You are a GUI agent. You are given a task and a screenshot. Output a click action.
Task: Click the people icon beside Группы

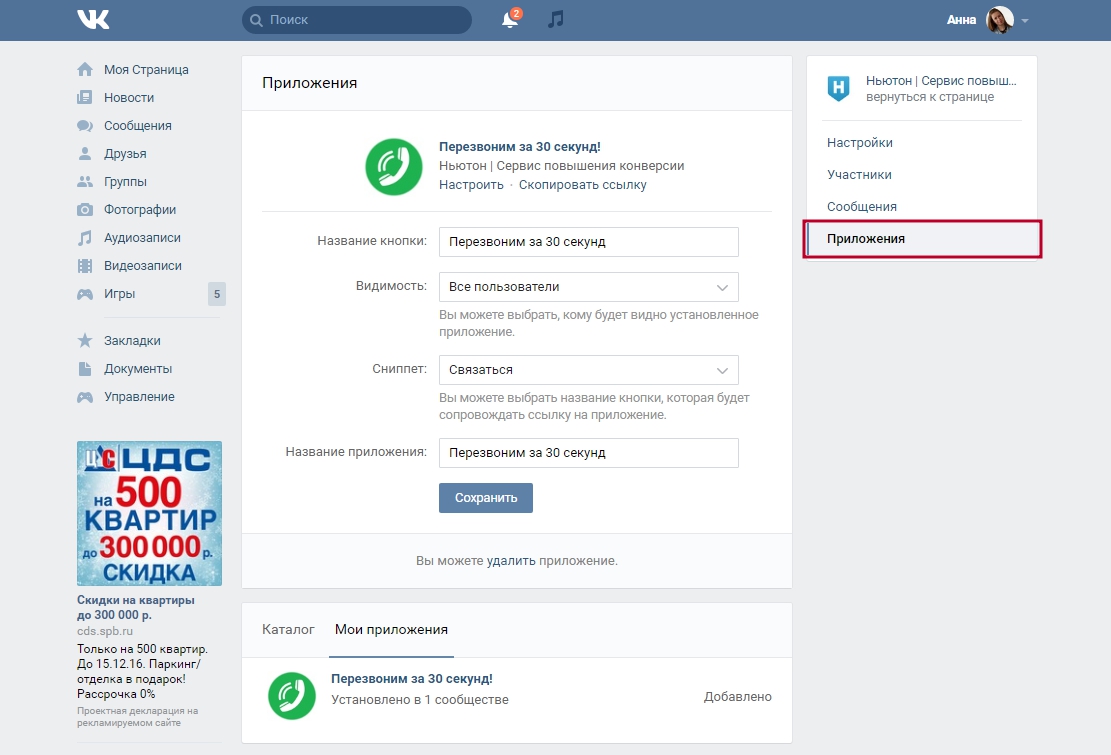[85, 181]
